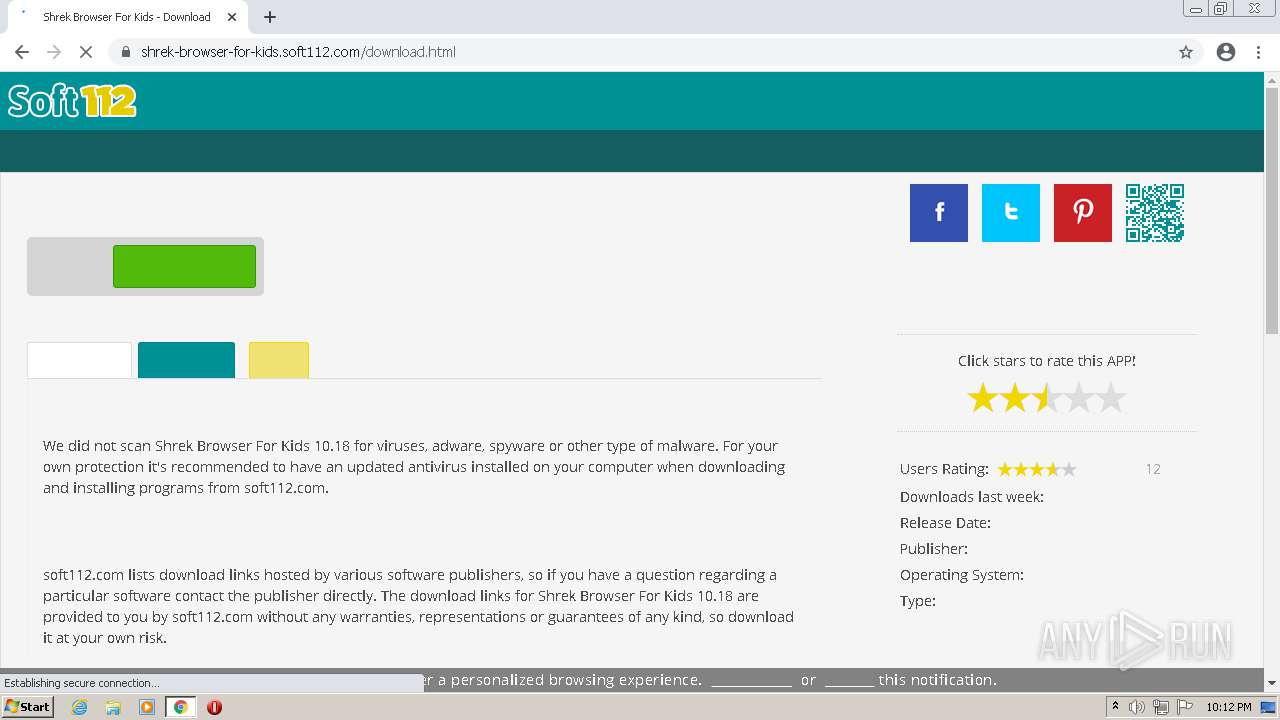The height and width of the screenshot is (720, 1280).
Task: Share page on Pinterest icon
Action: [1083, 213]
